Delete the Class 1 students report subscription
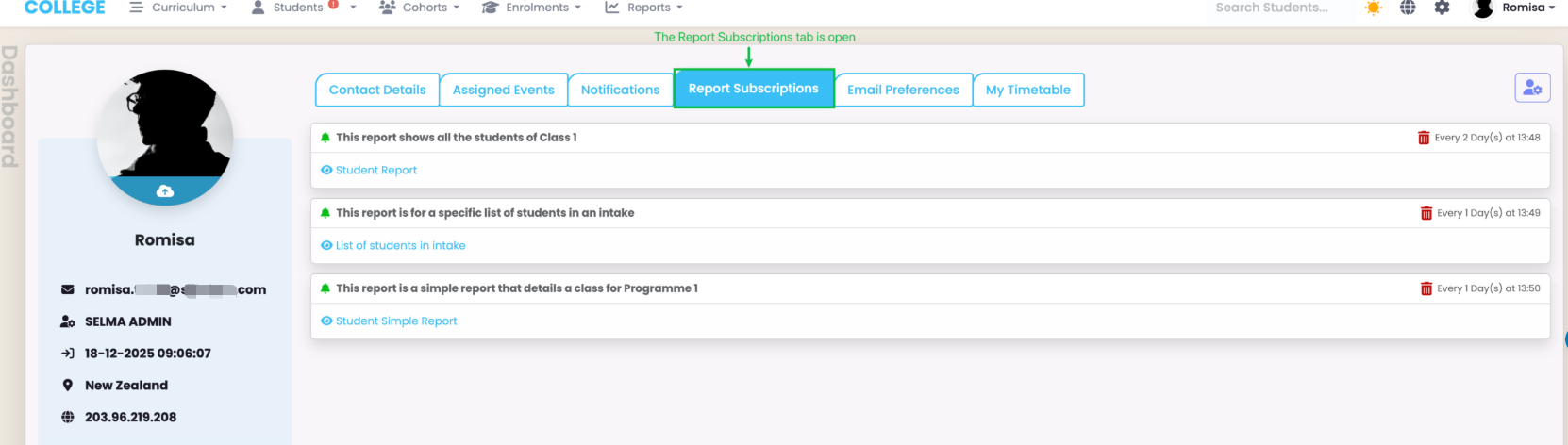Image resolution: width=1568 pixels, height=445 pixels. [x=1424, y=138]
